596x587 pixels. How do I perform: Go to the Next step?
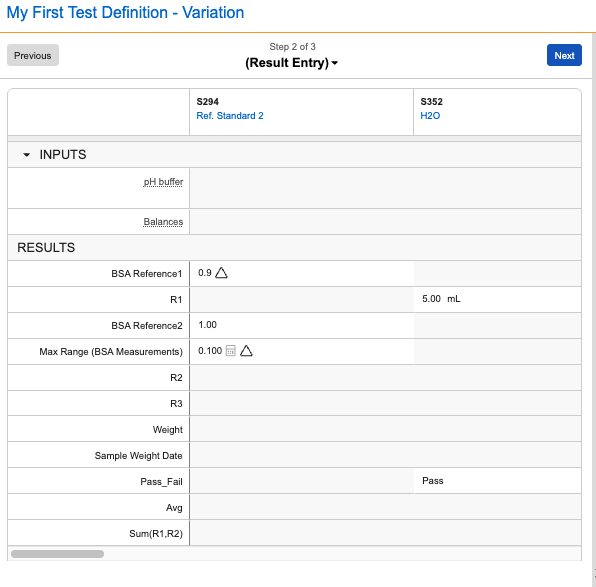tap(564, 56)
